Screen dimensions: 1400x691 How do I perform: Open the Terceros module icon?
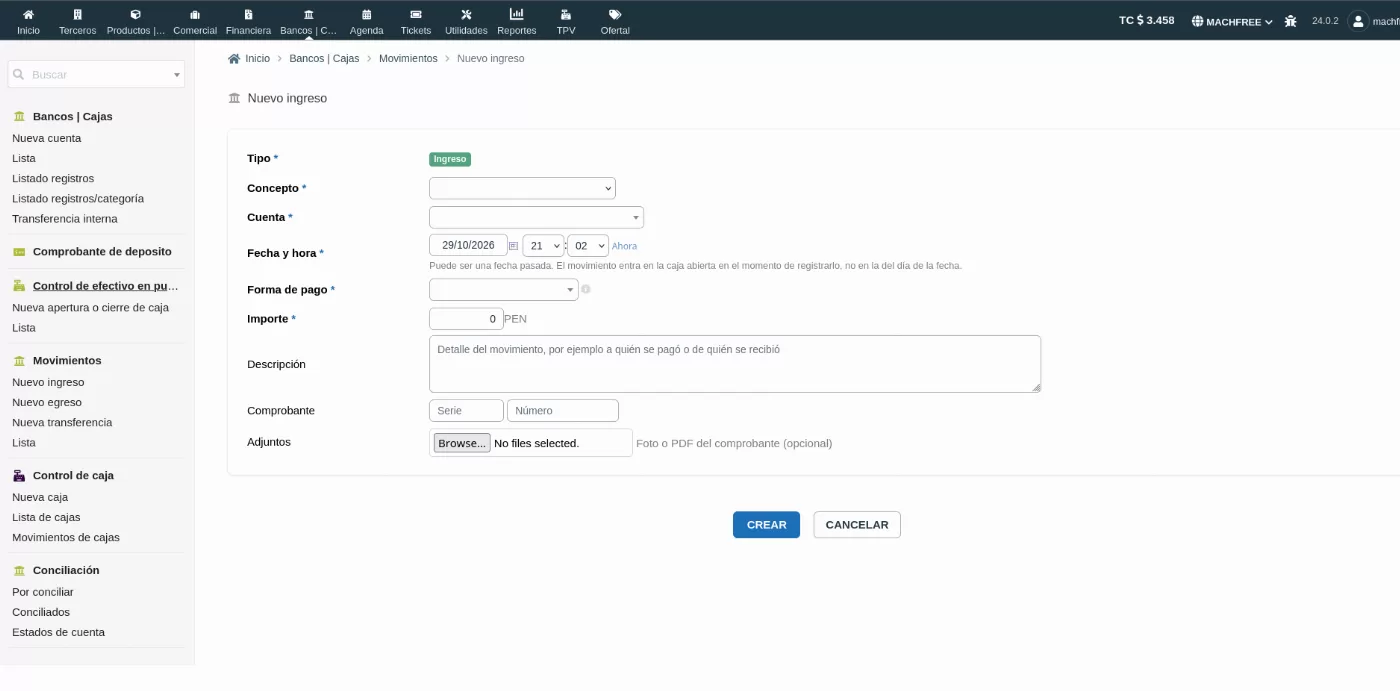click(x=78, y=15)
